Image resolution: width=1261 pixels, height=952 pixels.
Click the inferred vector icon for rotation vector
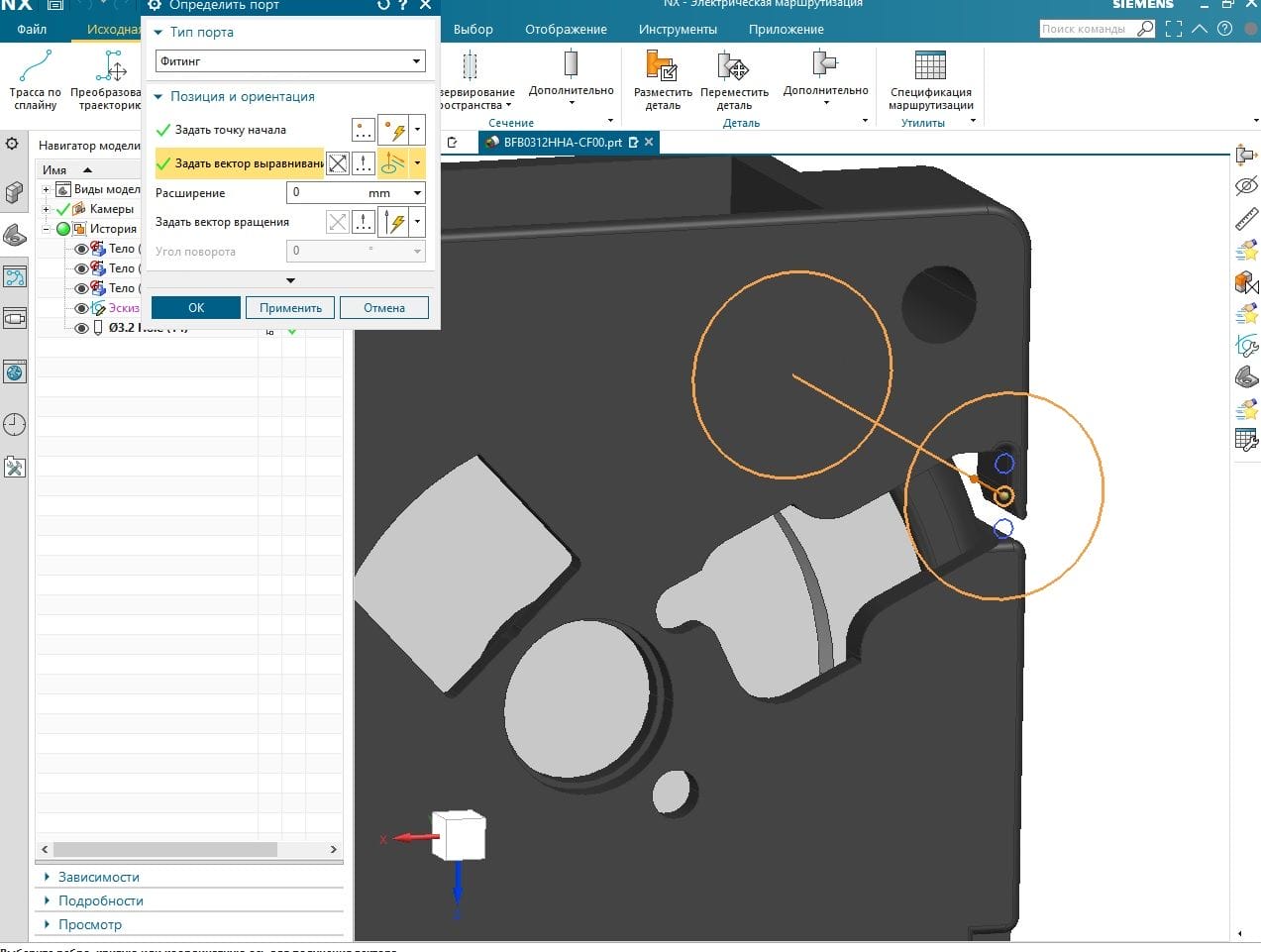click(x=394, y=222)
